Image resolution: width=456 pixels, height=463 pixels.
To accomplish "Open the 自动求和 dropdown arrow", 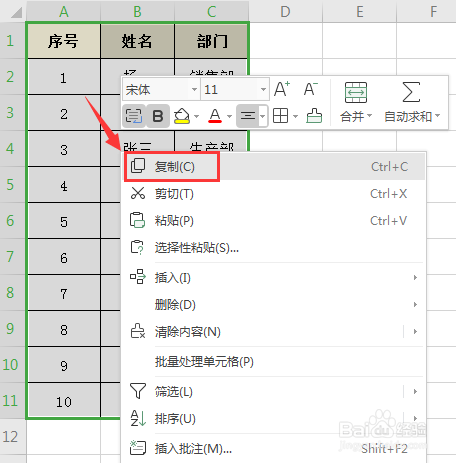I will (x=438, y=116).
